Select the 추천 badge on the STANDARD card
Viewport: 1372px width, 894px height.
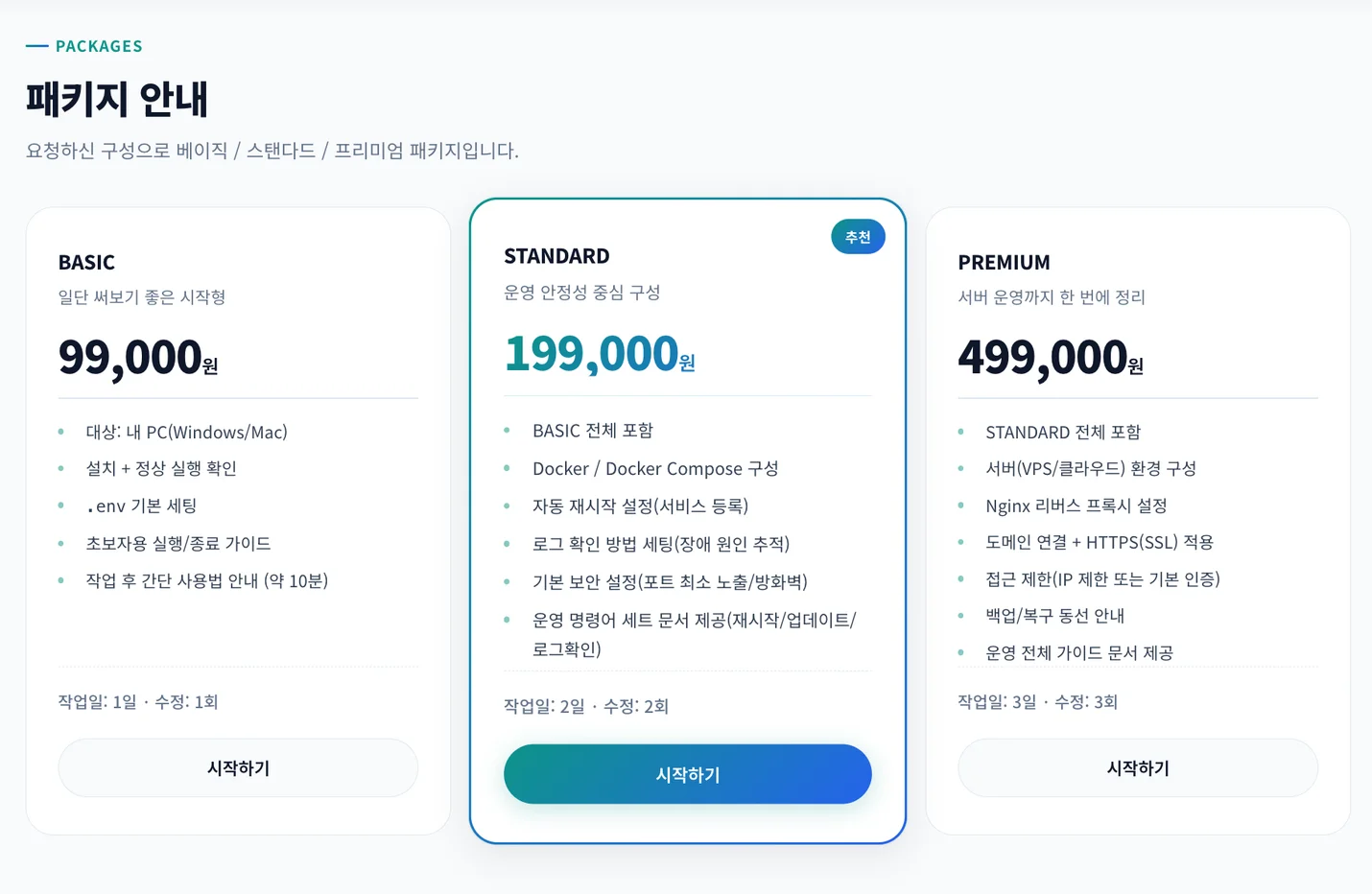[858, 236]
